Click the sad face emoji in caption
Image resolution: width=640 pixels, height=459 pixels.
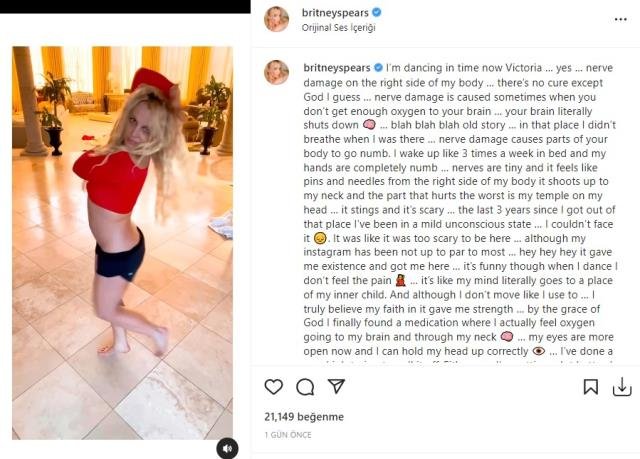click(x=320, y=238)
